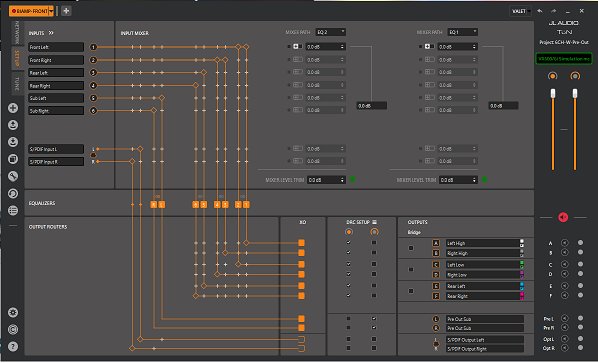Click the plus icon next to the BIAMP-FRONT device

click(66, 11)
